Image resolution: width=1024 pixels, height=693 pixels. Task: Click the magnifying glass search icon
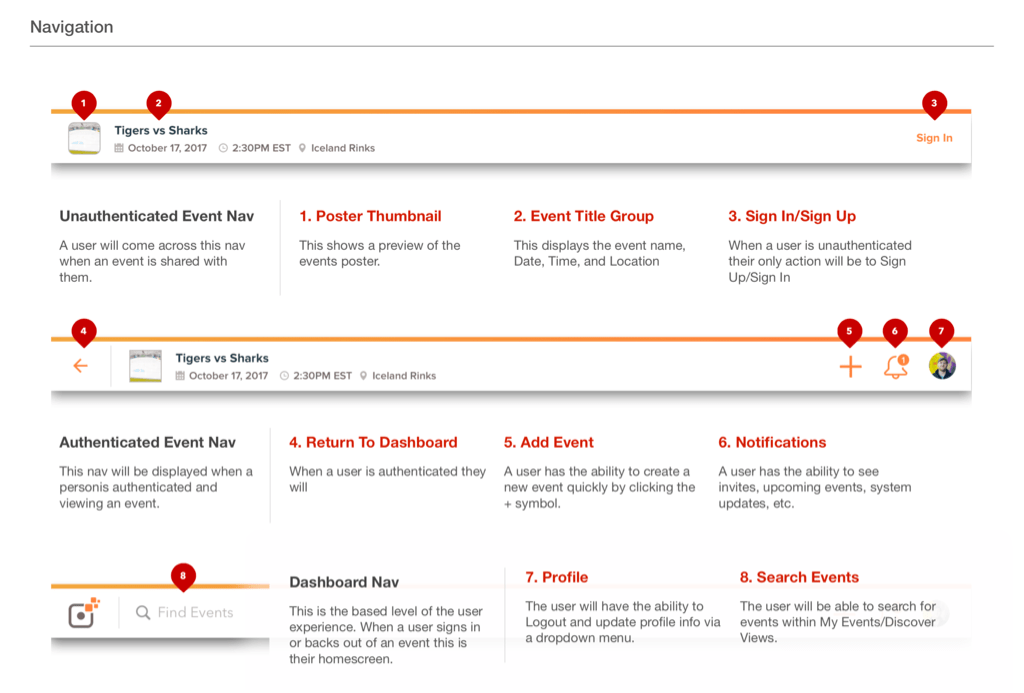[x=143, y=613]
